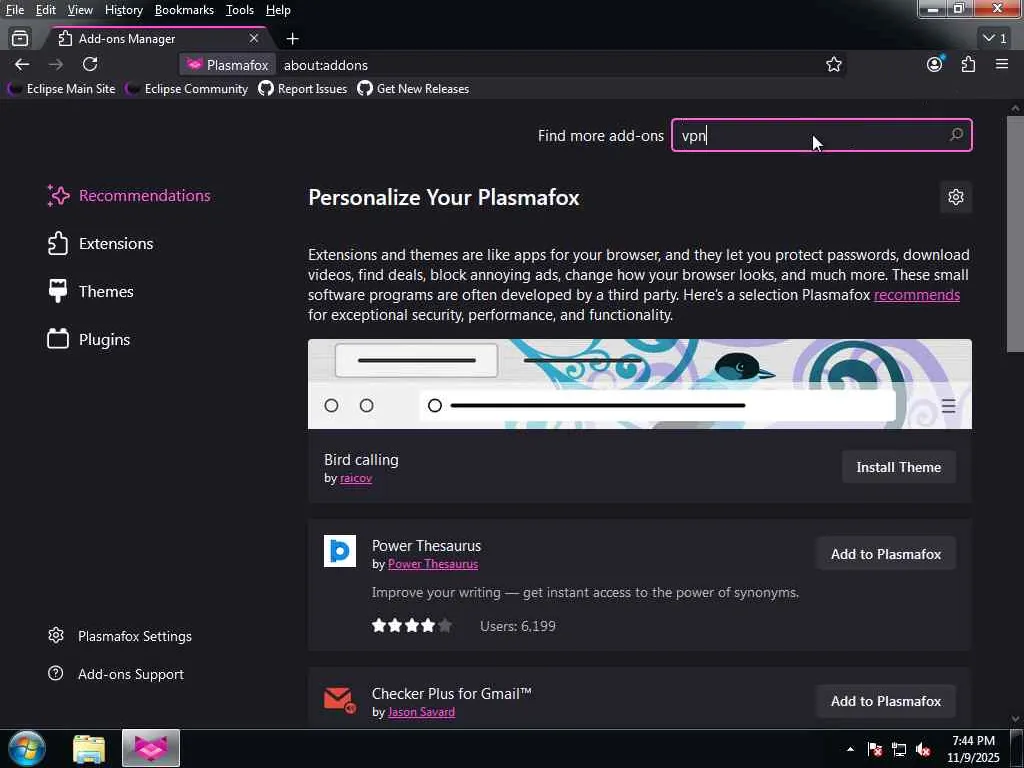Click the search magnifier in add-ons field
1024x768 pixels.
[956, 135]
